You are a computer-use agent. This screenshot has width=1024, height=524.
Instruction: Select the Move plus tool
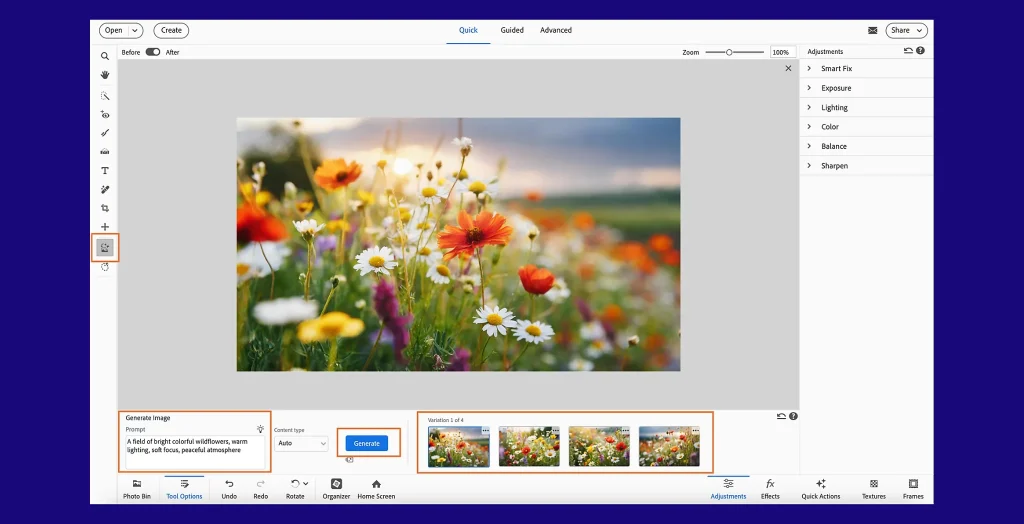(x=104, y=227)
